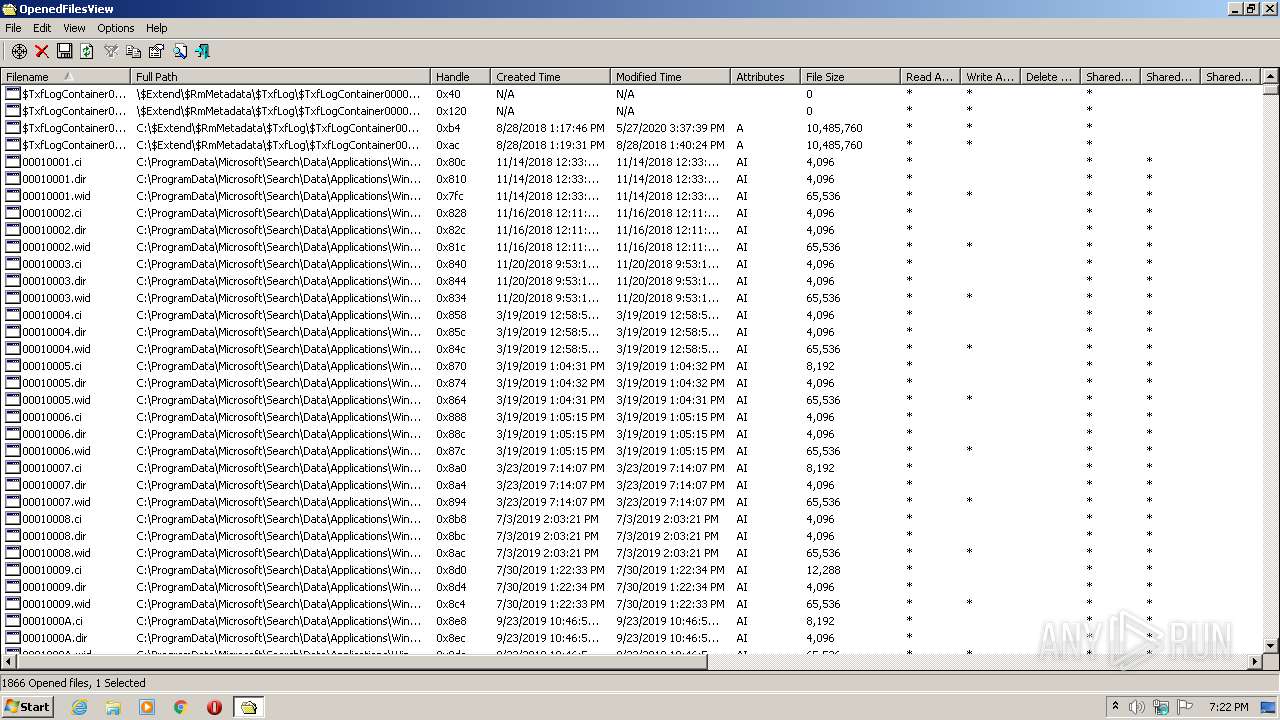Click the OpenedFilesView taskbar button
This screenshot has width=1280, height=720.
[248, 707]
